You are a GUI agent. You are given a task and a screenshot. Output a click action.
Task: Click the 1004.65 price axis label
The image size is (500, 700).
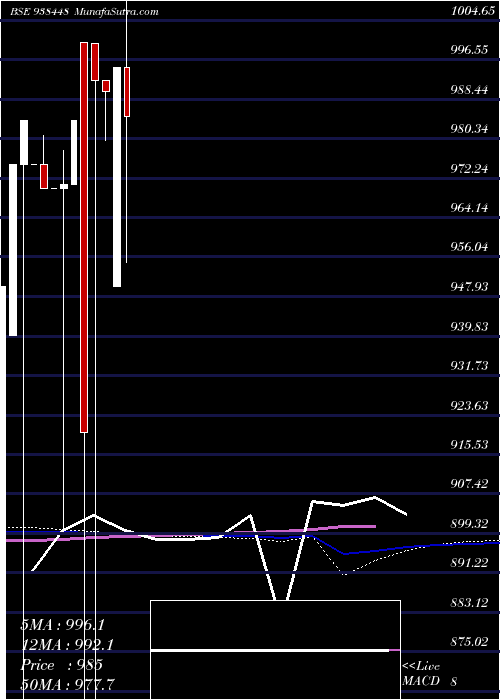[x=473, y=11]
